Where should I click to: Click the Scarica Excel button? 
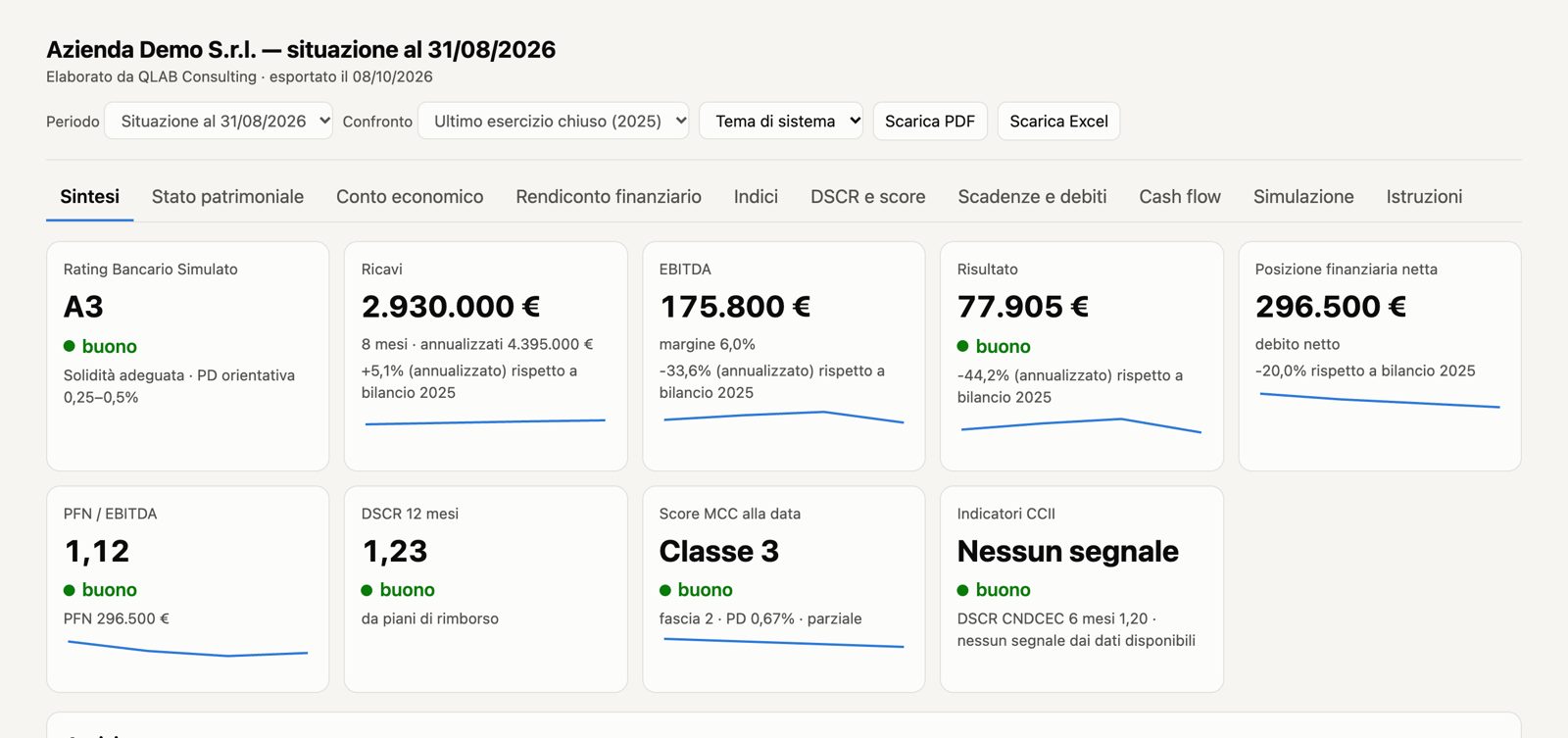tap(1058, 122)
